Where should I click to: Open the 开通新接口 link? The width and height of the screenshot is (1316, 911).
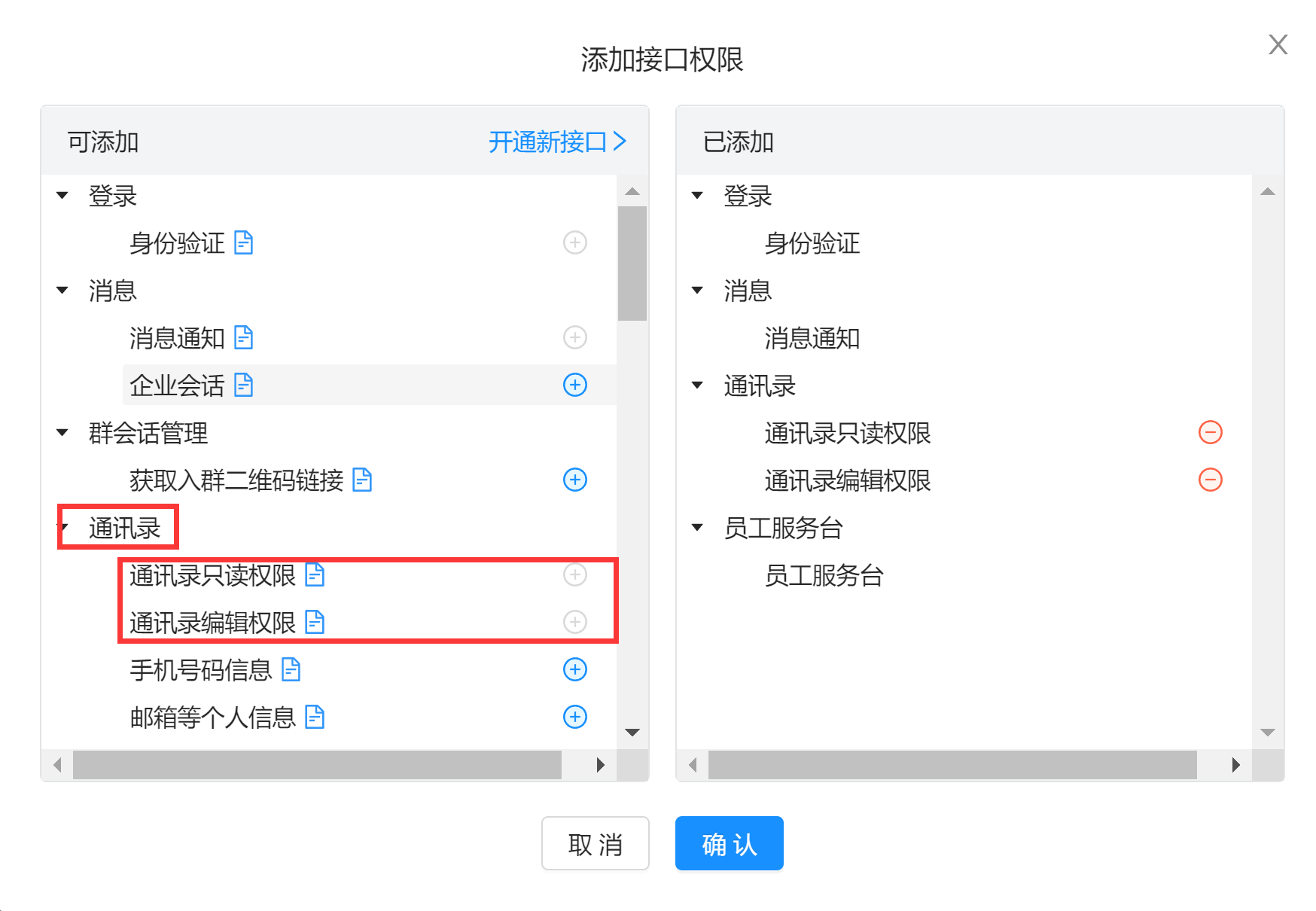pos(556,142)
